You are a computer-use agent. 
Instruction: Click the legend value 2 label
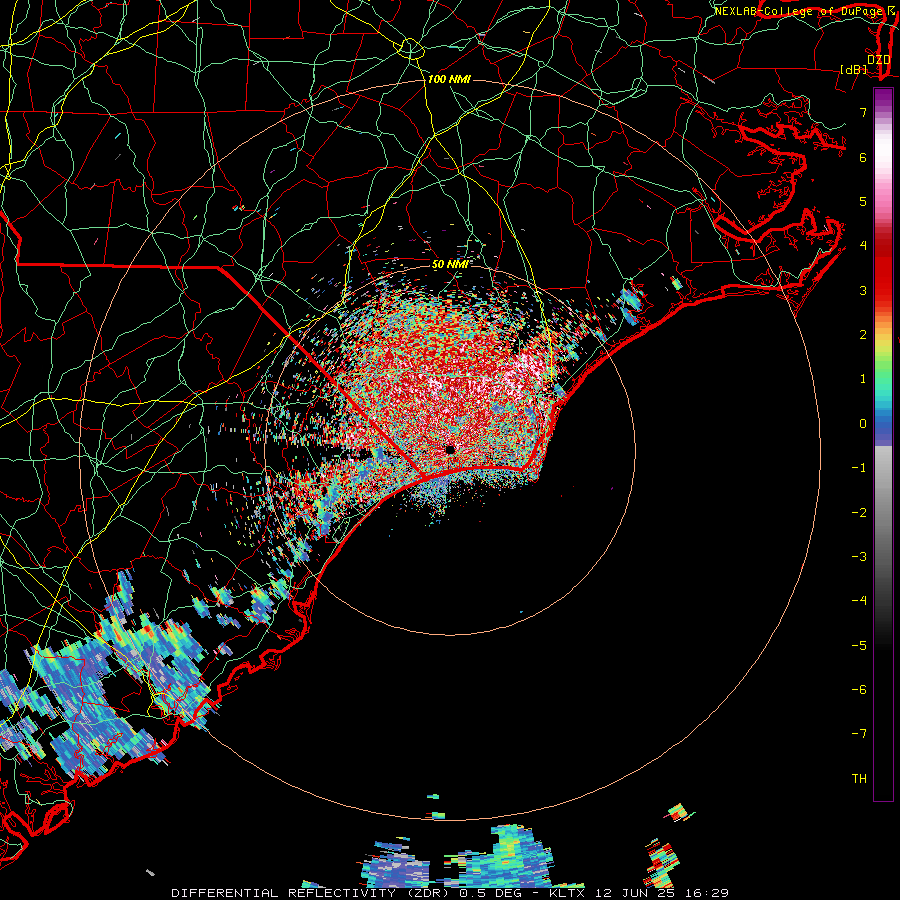tap(863, 335)
